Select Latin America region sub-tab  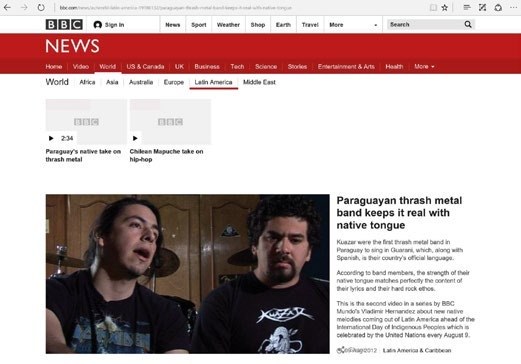(213, 82)
